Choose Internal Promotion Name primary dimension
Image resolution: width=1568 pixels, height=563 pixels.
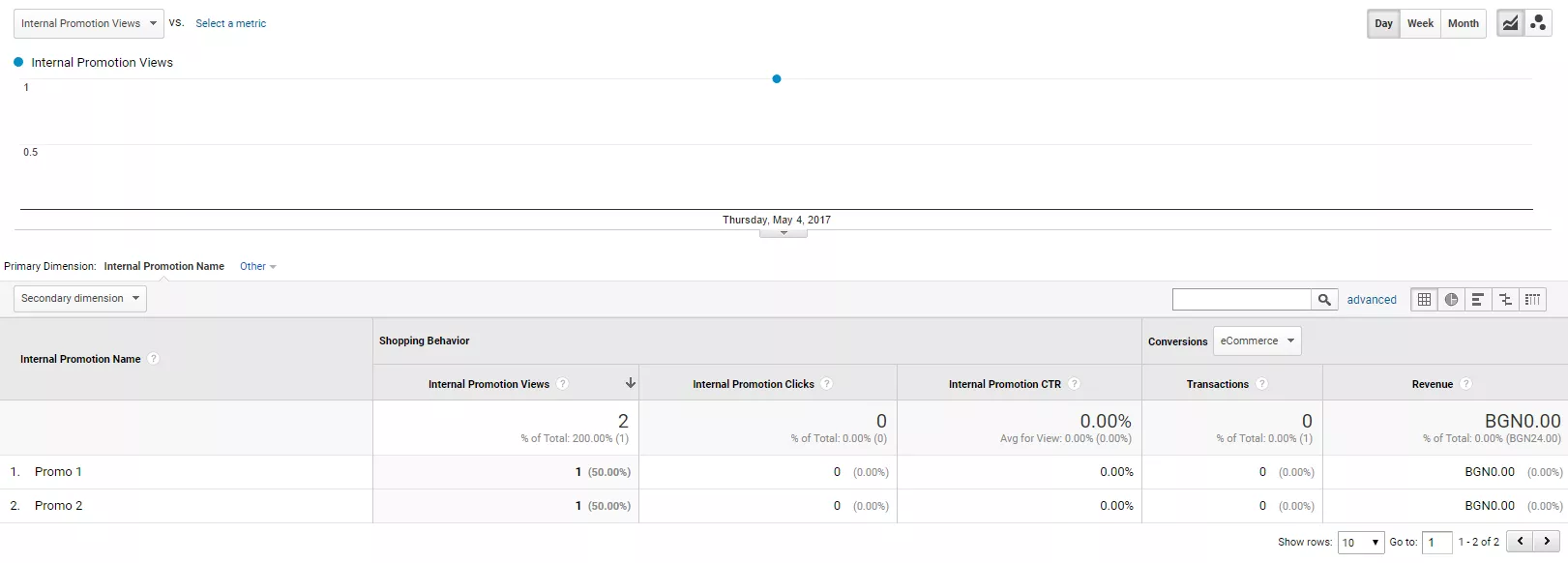click(x=164, y=266)
